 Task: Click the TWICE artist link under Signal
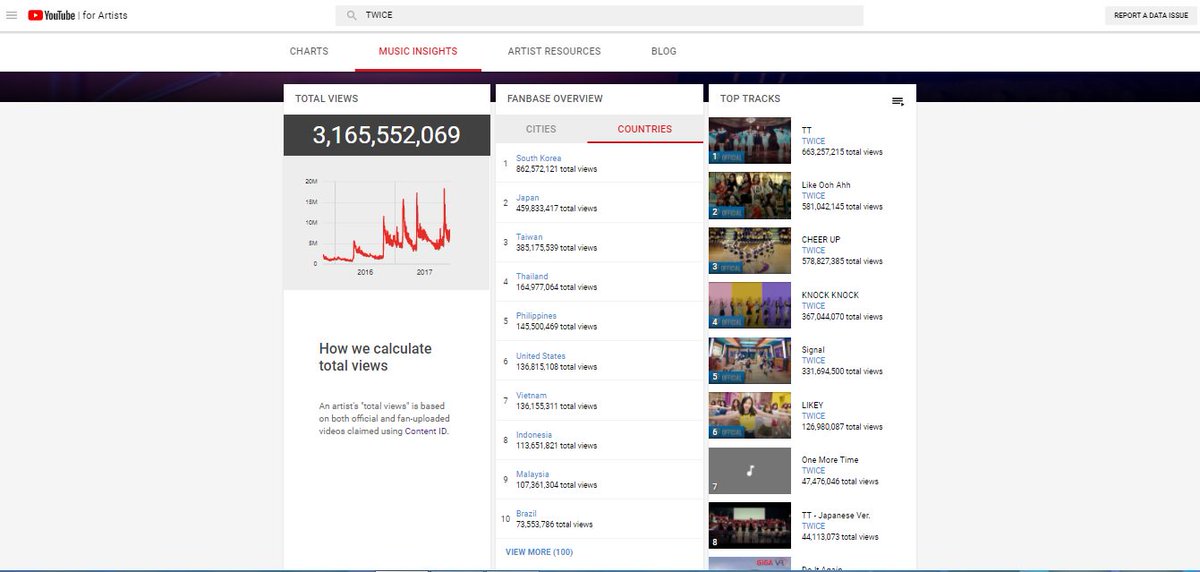click(813, 361)
